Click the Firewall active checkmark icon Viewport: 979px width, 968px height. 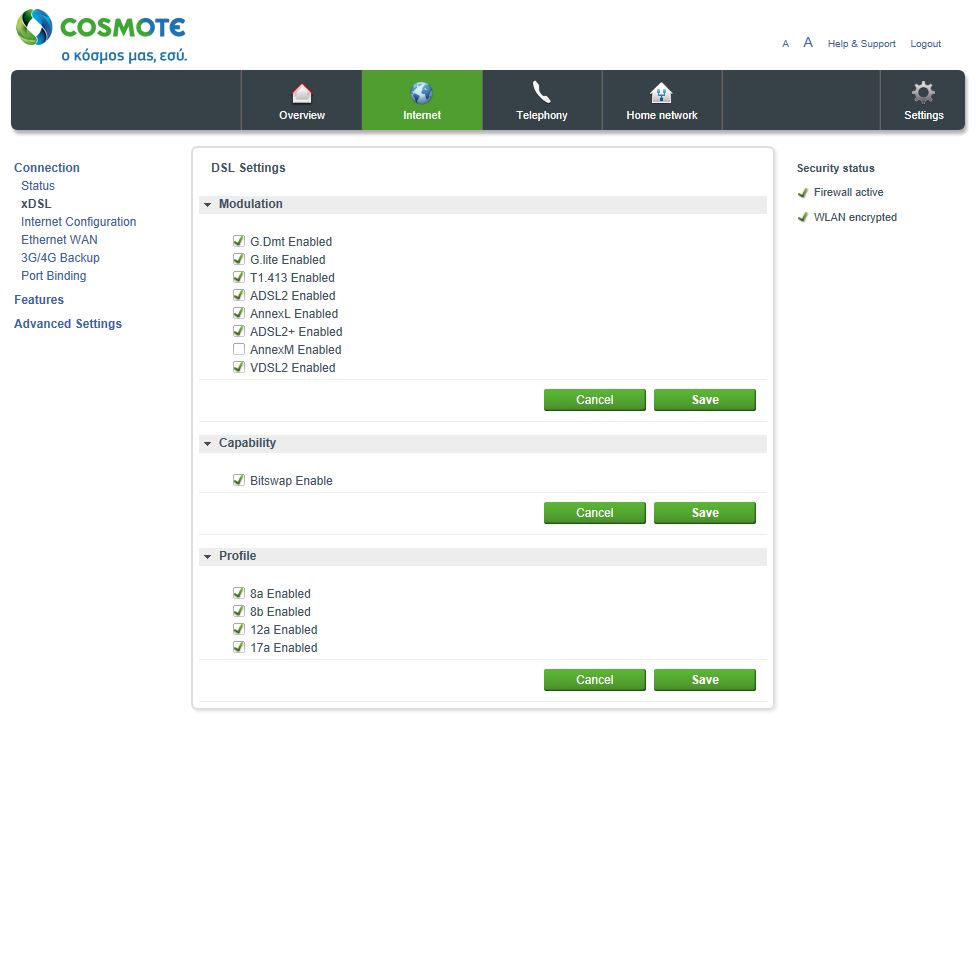click(x=803, y=193)
